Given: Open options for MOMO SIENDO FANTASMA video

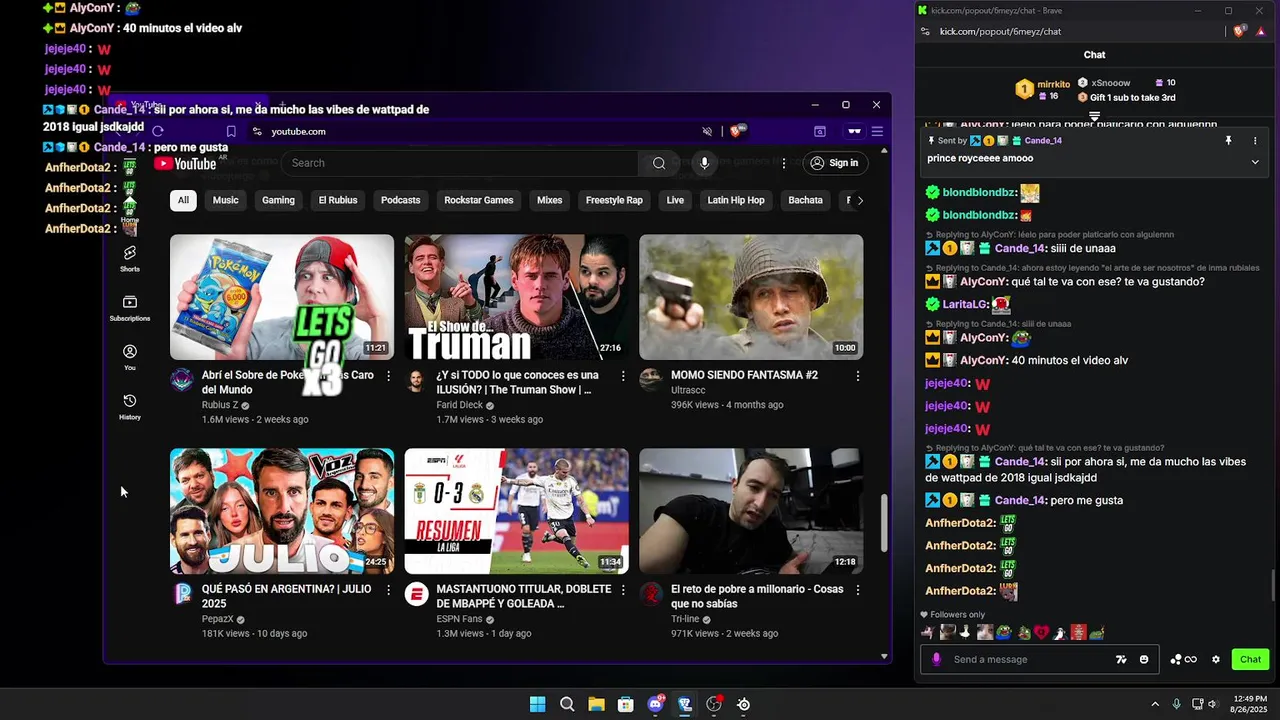Looking at the screenshot, I should pyautogui.click(x=858, y=376).
